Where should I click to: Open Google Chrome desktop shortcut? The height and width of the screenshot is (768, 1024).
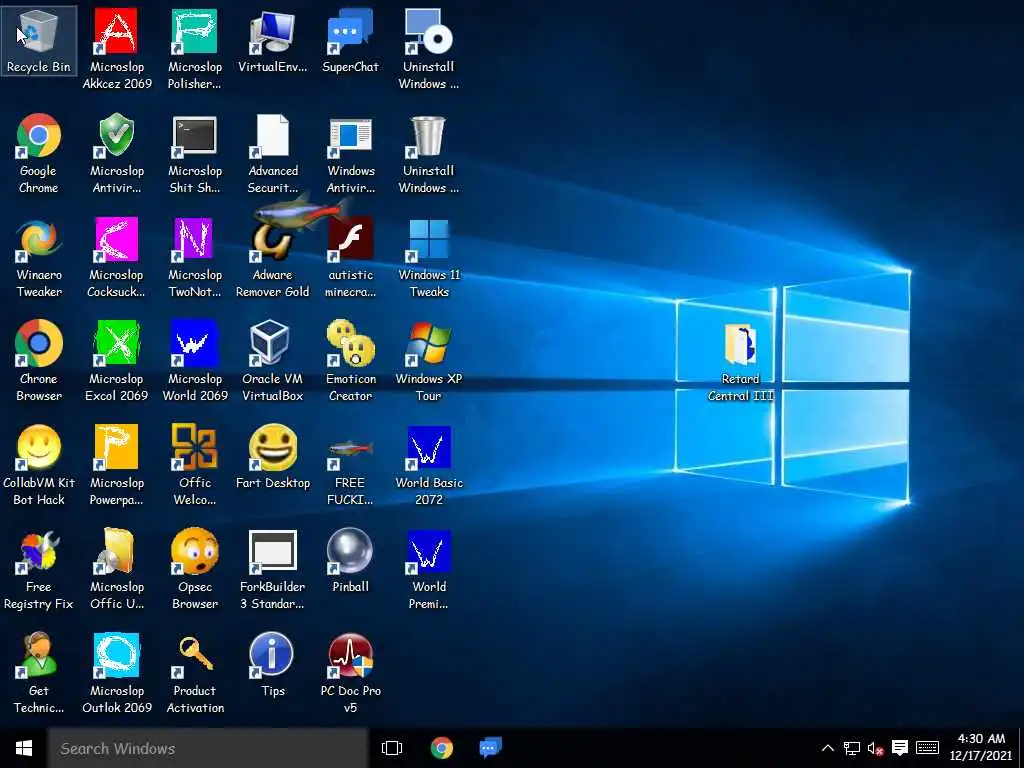point(39,153)
